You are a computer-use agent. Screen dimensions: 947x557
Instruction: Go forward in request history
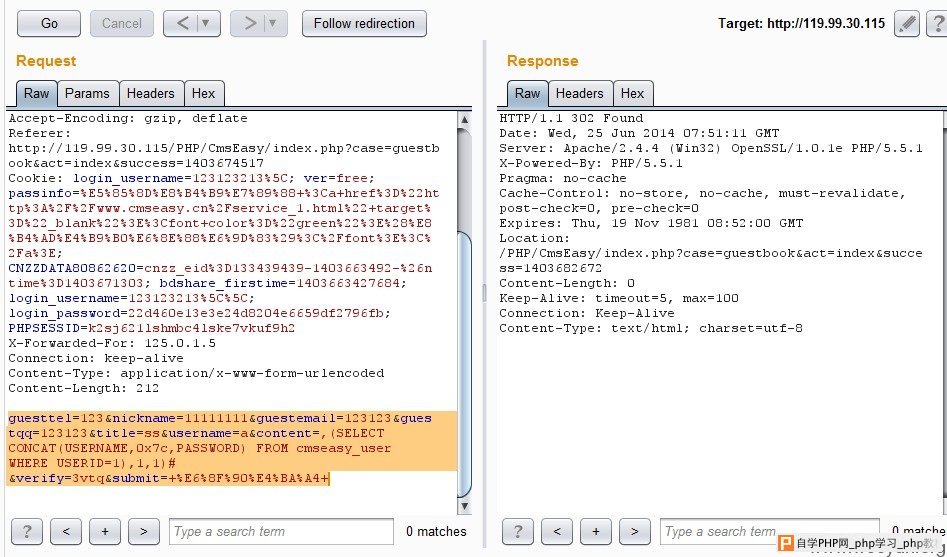coord(250,24)
